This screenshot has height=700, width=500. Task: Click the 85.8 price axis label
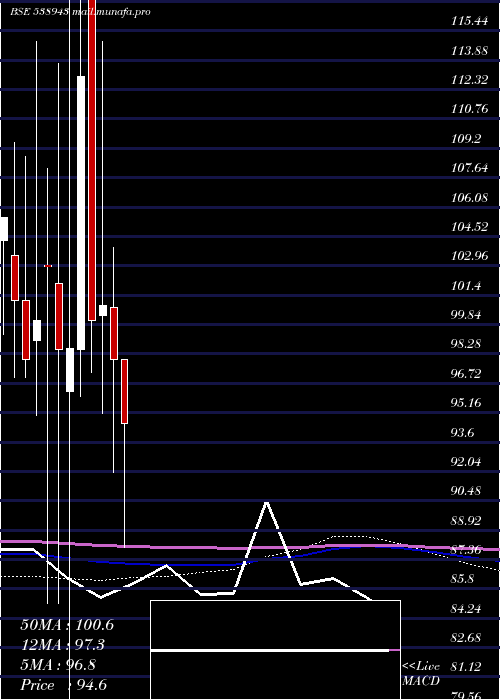click(463, 579)
